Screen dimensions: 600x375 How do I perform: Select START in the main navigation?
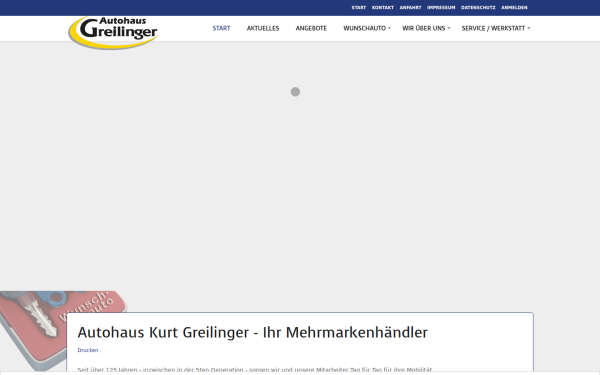point(221,28)
